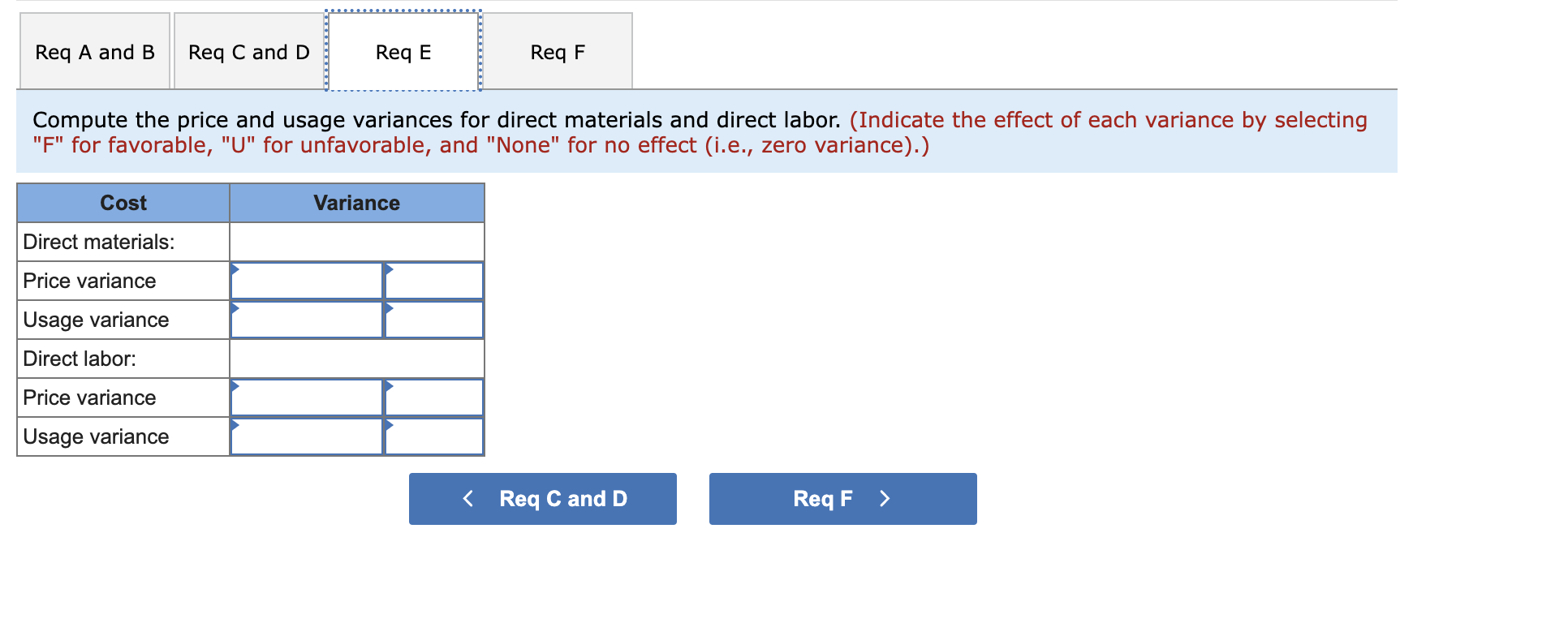Click the Req C and D back button
This screenshot has width=1568, height=636.
542,498
